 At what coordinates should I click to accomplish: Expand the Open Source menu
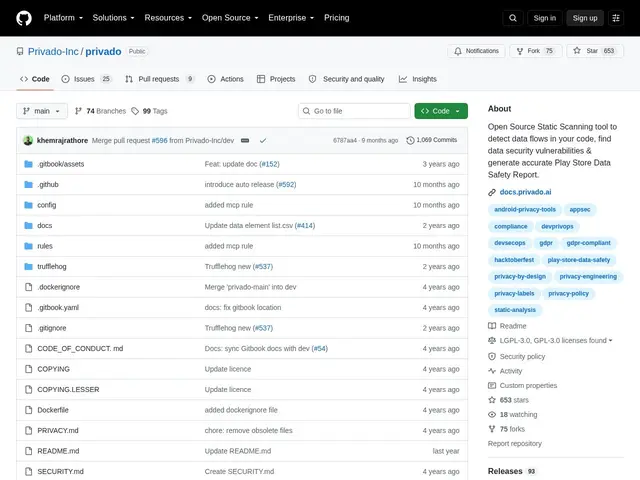click(230, 18)
